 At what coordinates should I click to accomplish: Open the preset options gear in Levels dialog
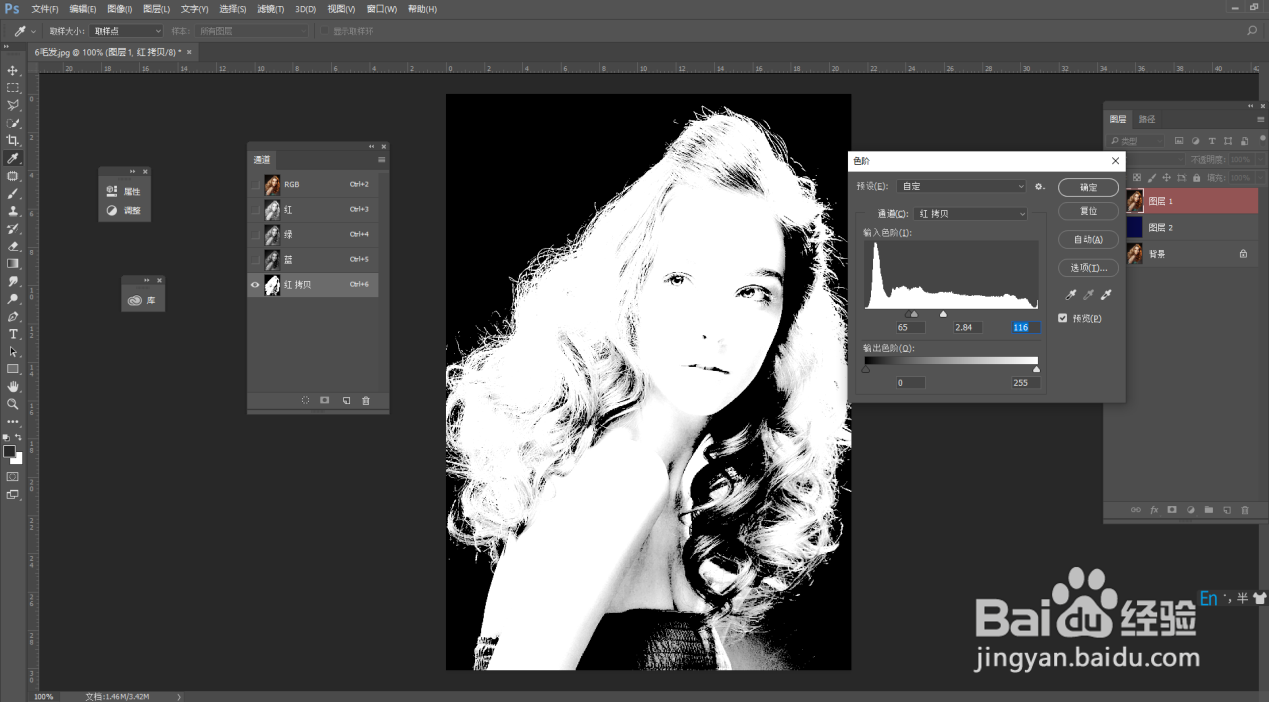(x=1040, y=186)
